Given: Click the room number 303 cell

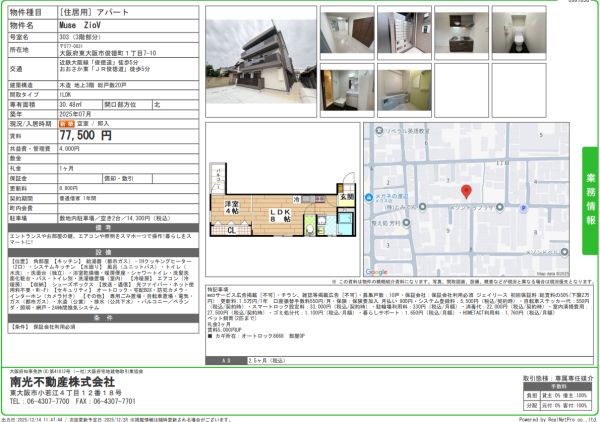Looking at the screenshot, I should tap(128, 37).
